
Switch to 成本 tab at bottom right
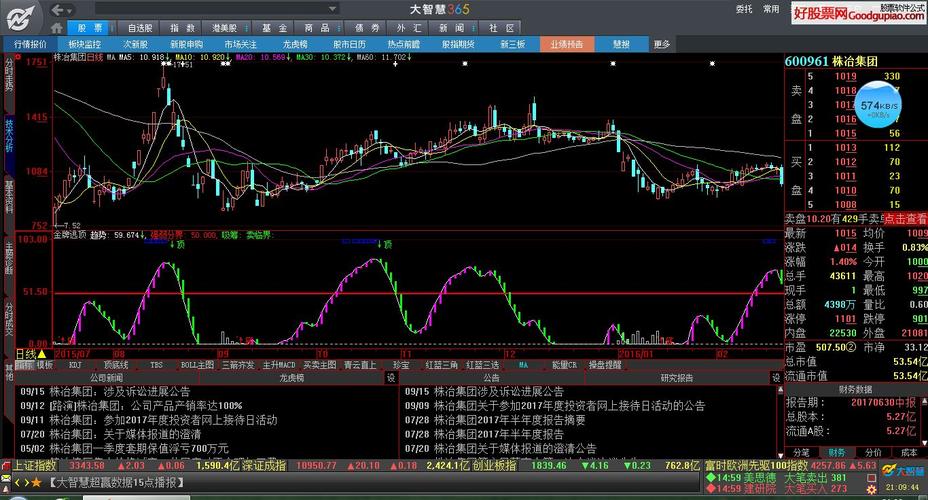(908, 453)
